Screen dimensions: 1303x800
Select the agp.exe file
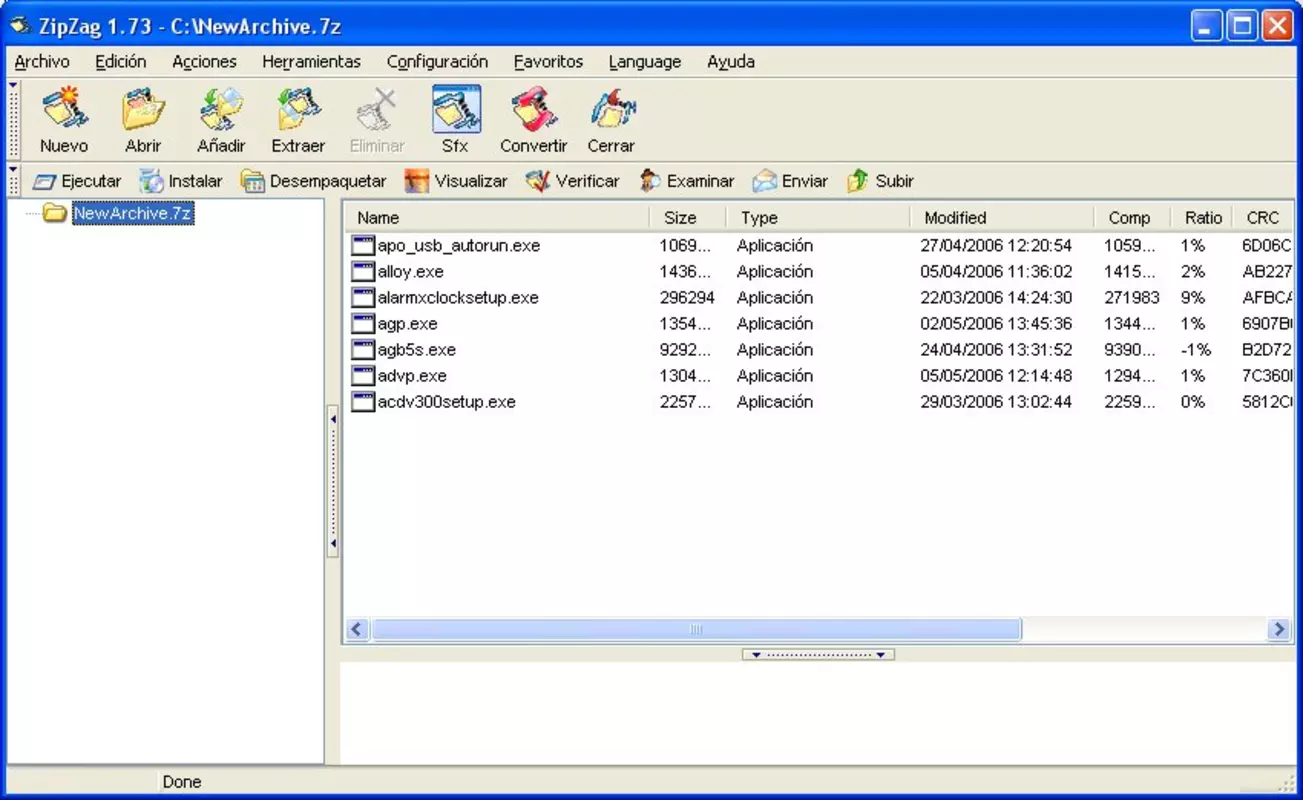(x=408, y=324)
